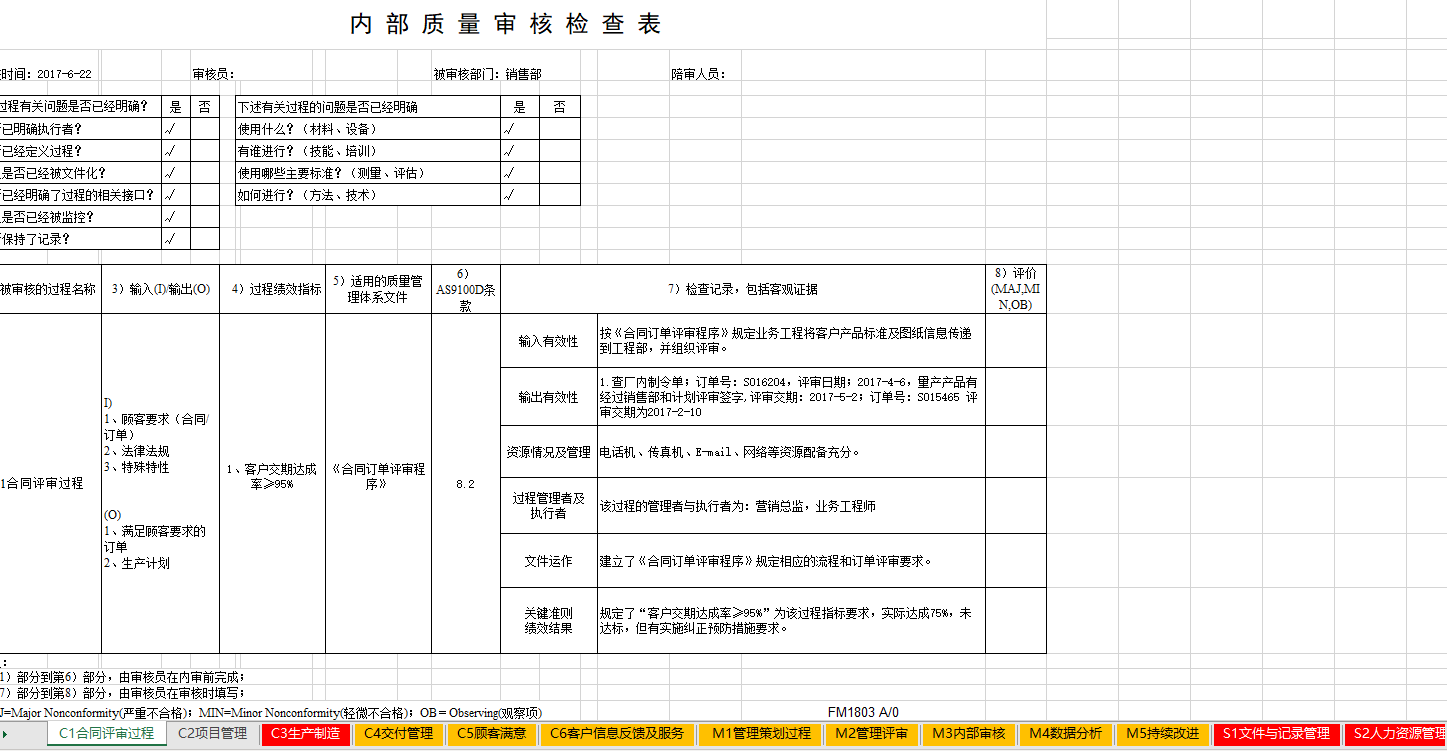The height and width of the screenshot is (751, 1447).
Task: Go to the C4交付管理 sheet tab
Action: 398,734
